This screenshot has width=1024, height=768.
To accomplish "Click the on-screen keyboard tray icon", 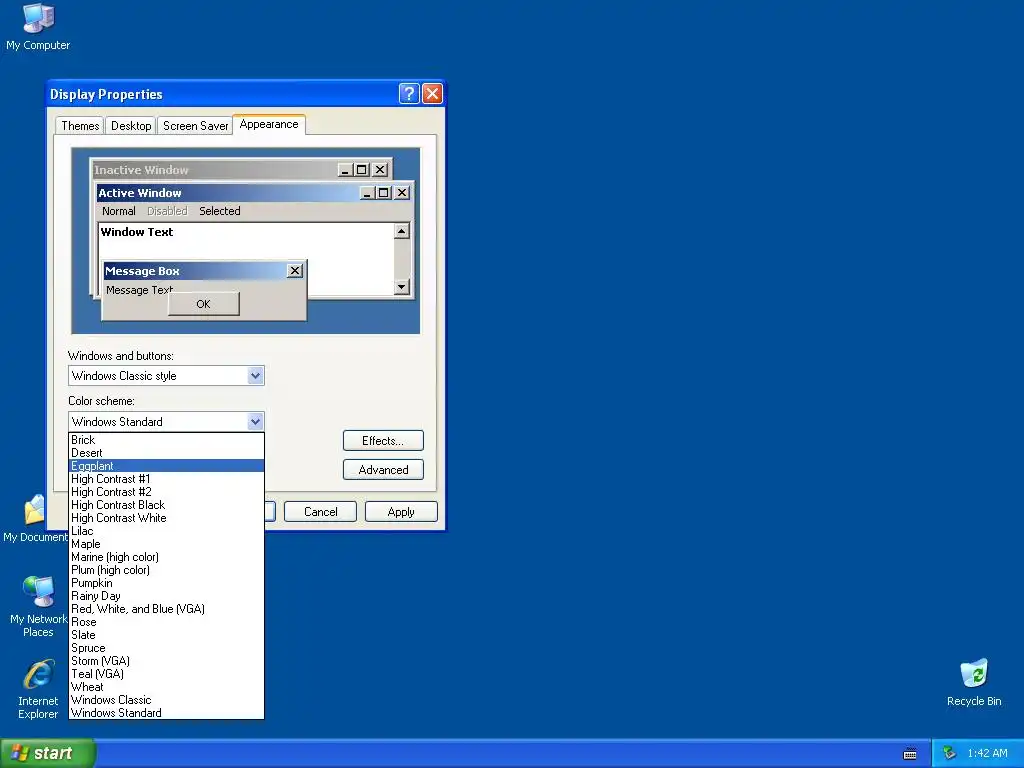I will tap(910, 754).
